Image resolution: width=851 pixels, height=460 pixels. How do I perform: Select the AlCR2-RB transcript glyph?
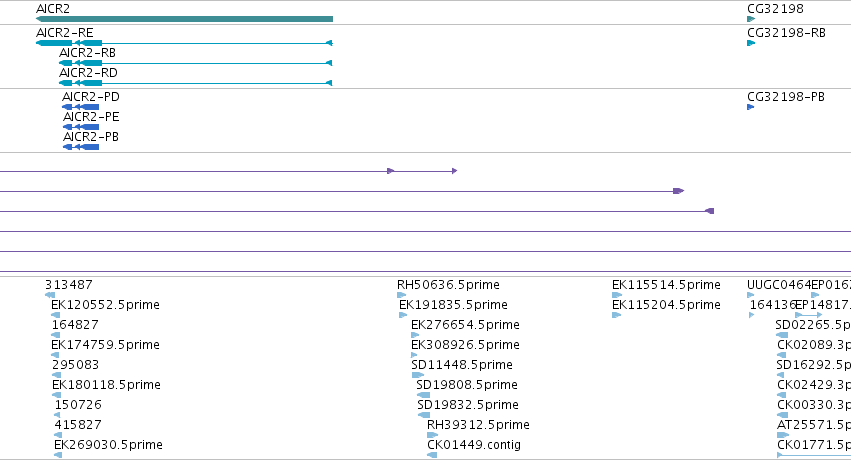(195, 63)
